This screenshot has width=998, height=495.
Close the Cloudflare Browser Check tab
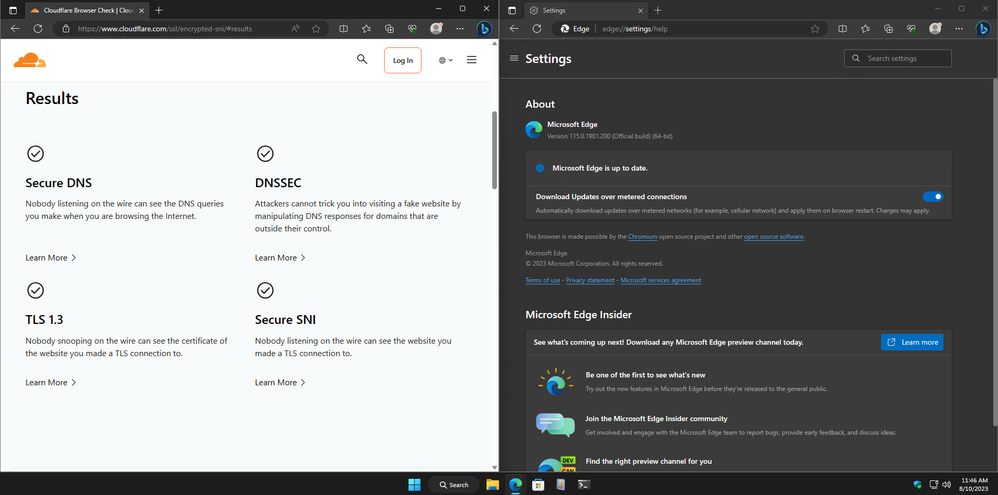pos(141,10)
